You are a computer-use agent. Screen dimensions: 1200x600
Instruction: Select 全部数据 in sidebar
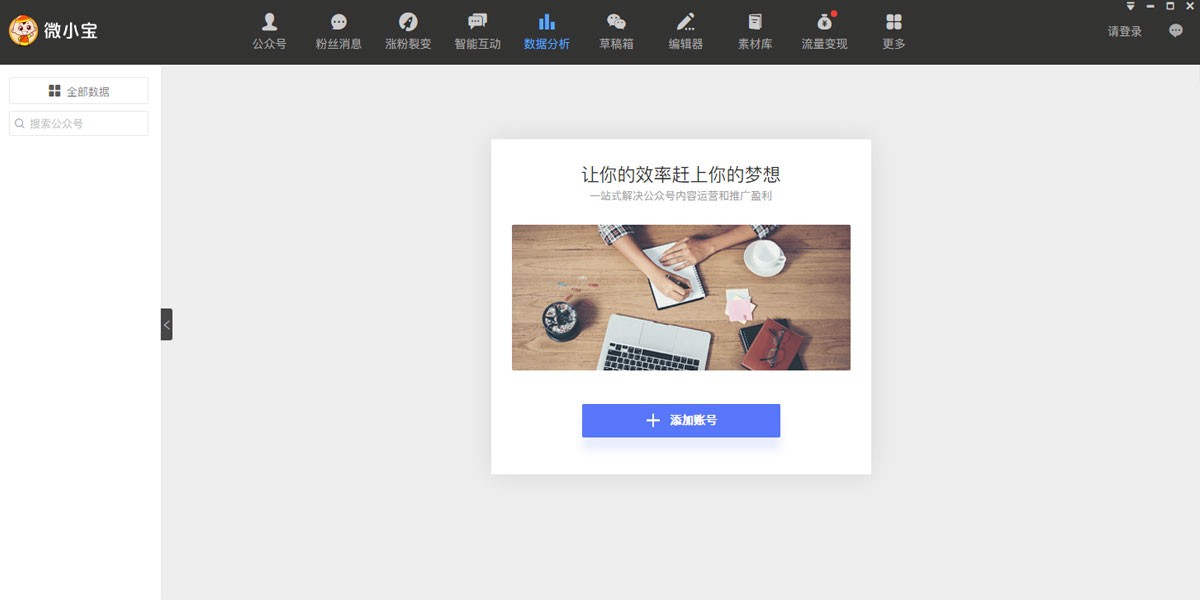click(79, 91)
